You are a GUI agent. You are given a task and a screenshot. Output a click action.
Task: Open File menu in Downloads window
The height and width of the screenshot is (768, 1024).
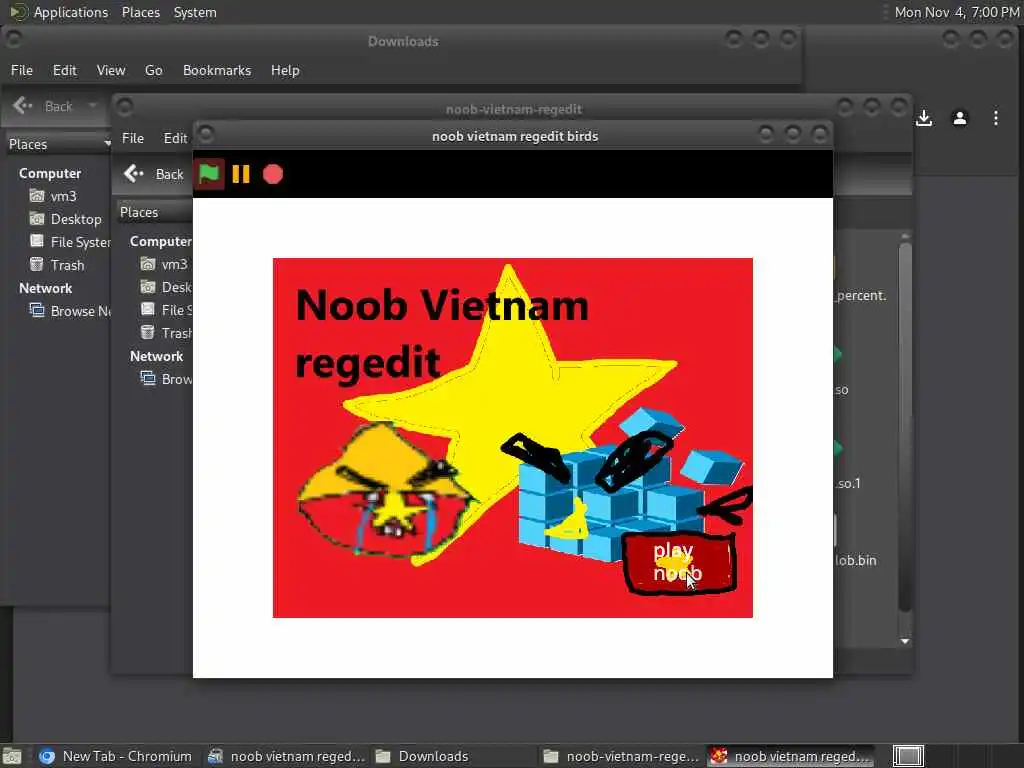pos(22,70)
